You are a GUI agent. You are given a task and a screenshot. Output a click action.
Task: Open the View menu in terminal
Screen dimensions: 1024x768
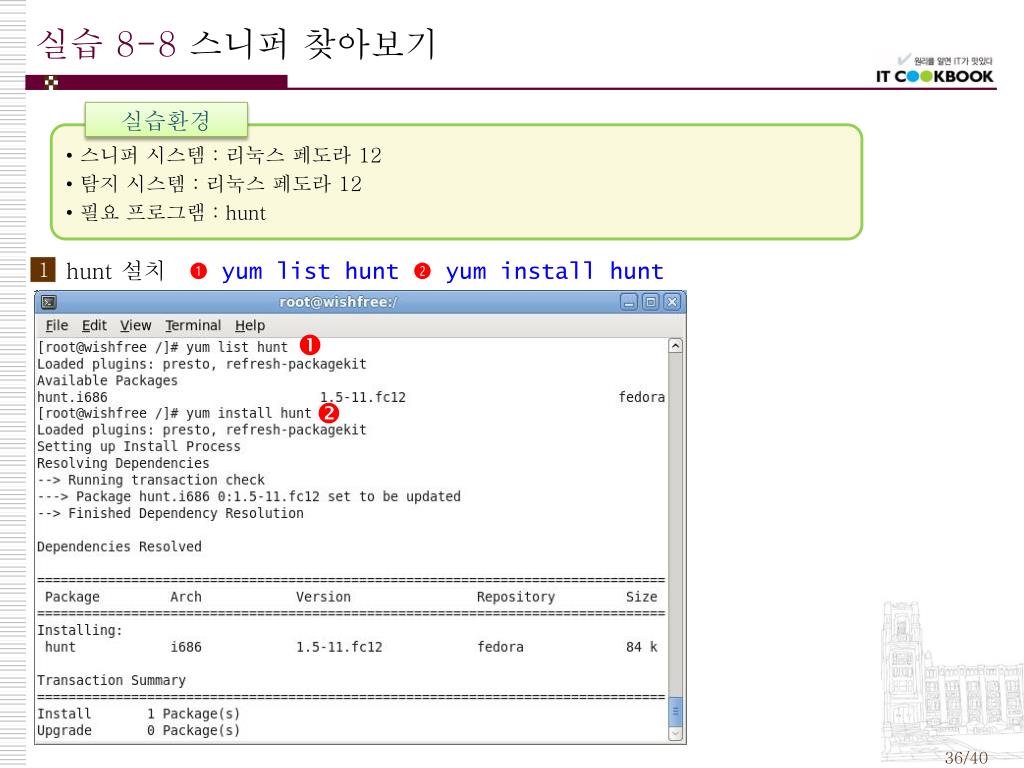coord(135,325)
